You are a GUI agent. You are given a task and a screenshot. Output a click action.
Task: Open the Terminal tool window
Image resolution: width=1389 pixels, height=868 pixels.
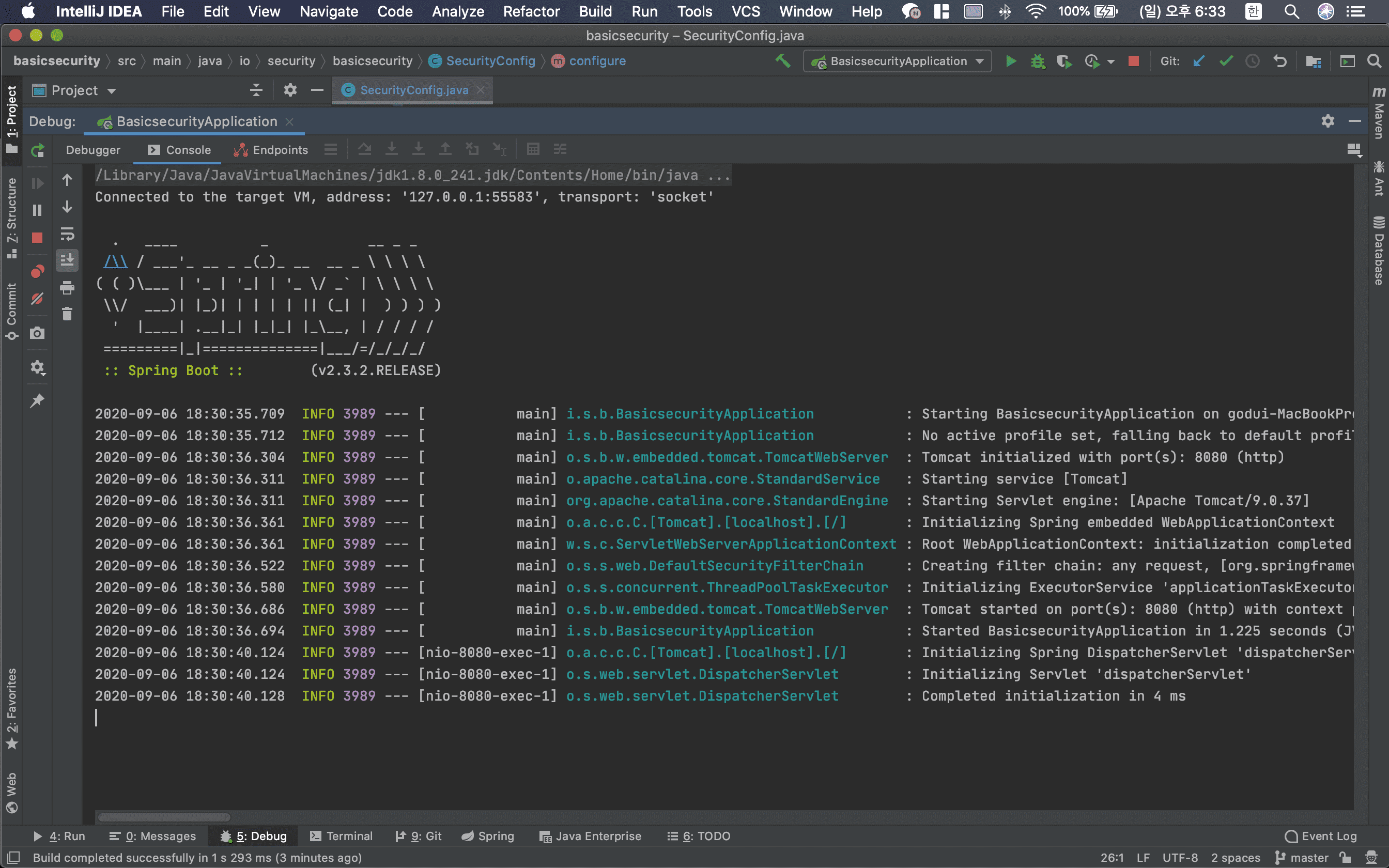click(x=342, y=836)
